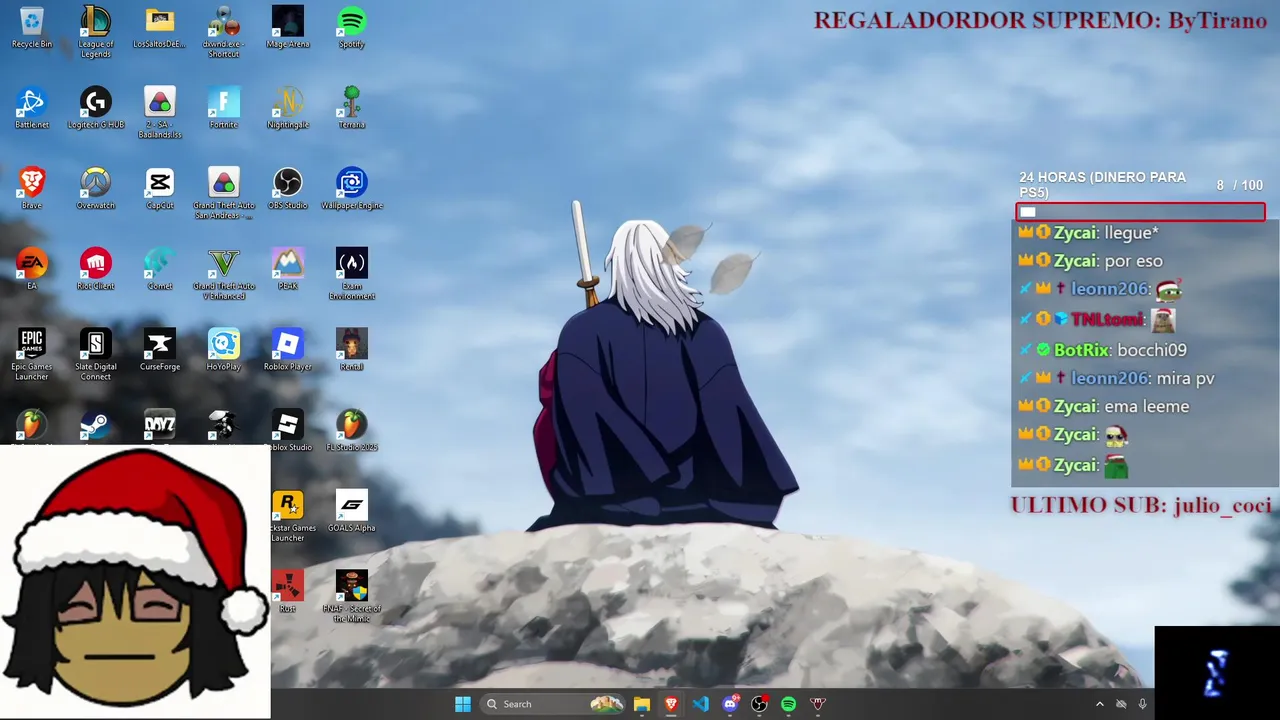Open Spotify from the taskbar

pos(789,704)
